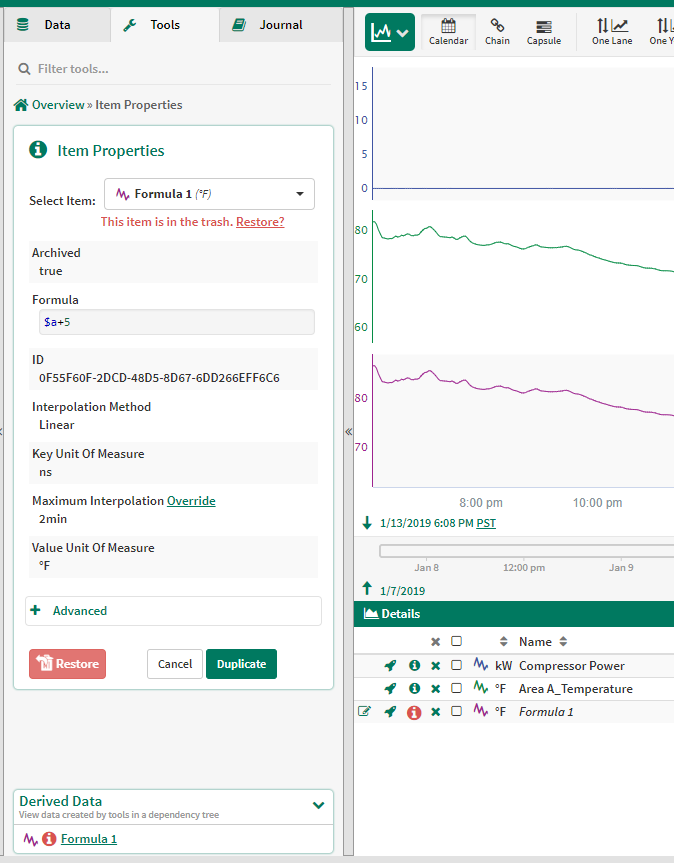Viewport: 674px width, 863px height.
Task: Switch to the Data tab
Action: pos(56,24)
